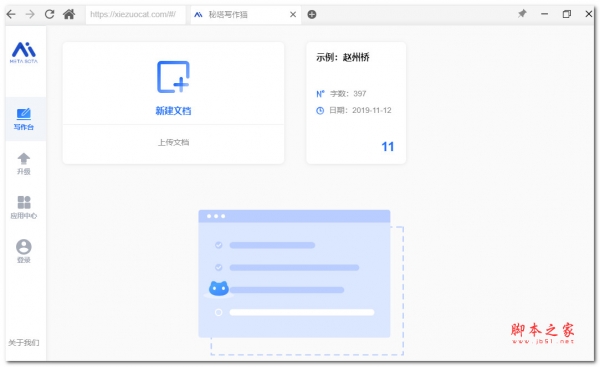Open 关于我们 link
Viewport: 600px width, 367px height.
(x=24, y=343)
